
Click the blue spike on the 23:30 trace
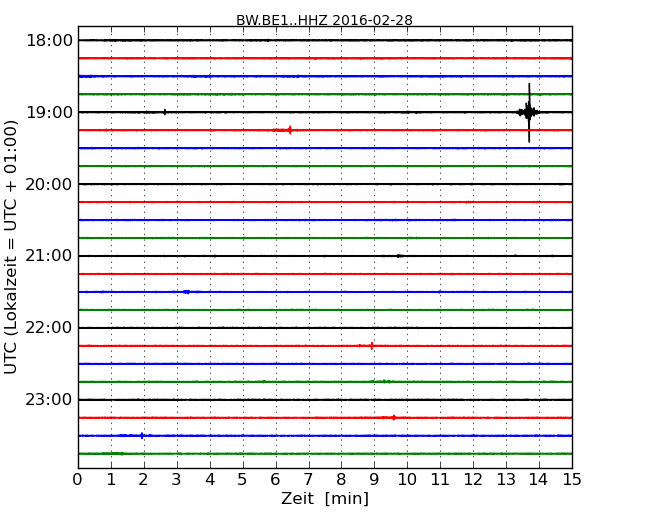pyautogui.click(x=142, y=435)
